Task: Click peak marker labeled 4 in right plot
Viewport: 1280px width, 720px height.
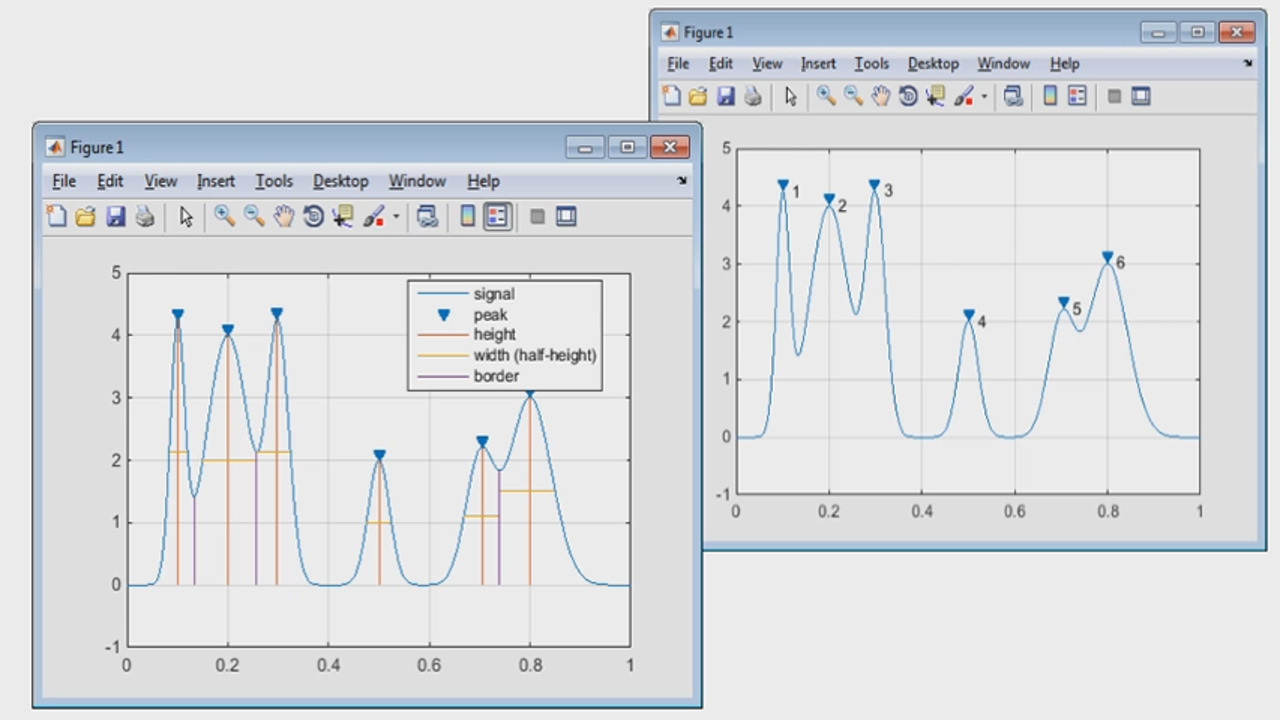Action: click(x=968, y=315)
